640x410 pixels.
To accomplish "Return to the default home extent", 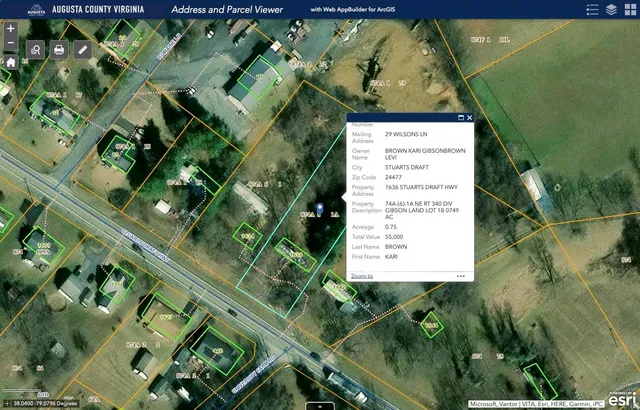I will pyautogui.click(x=10, y=61).
